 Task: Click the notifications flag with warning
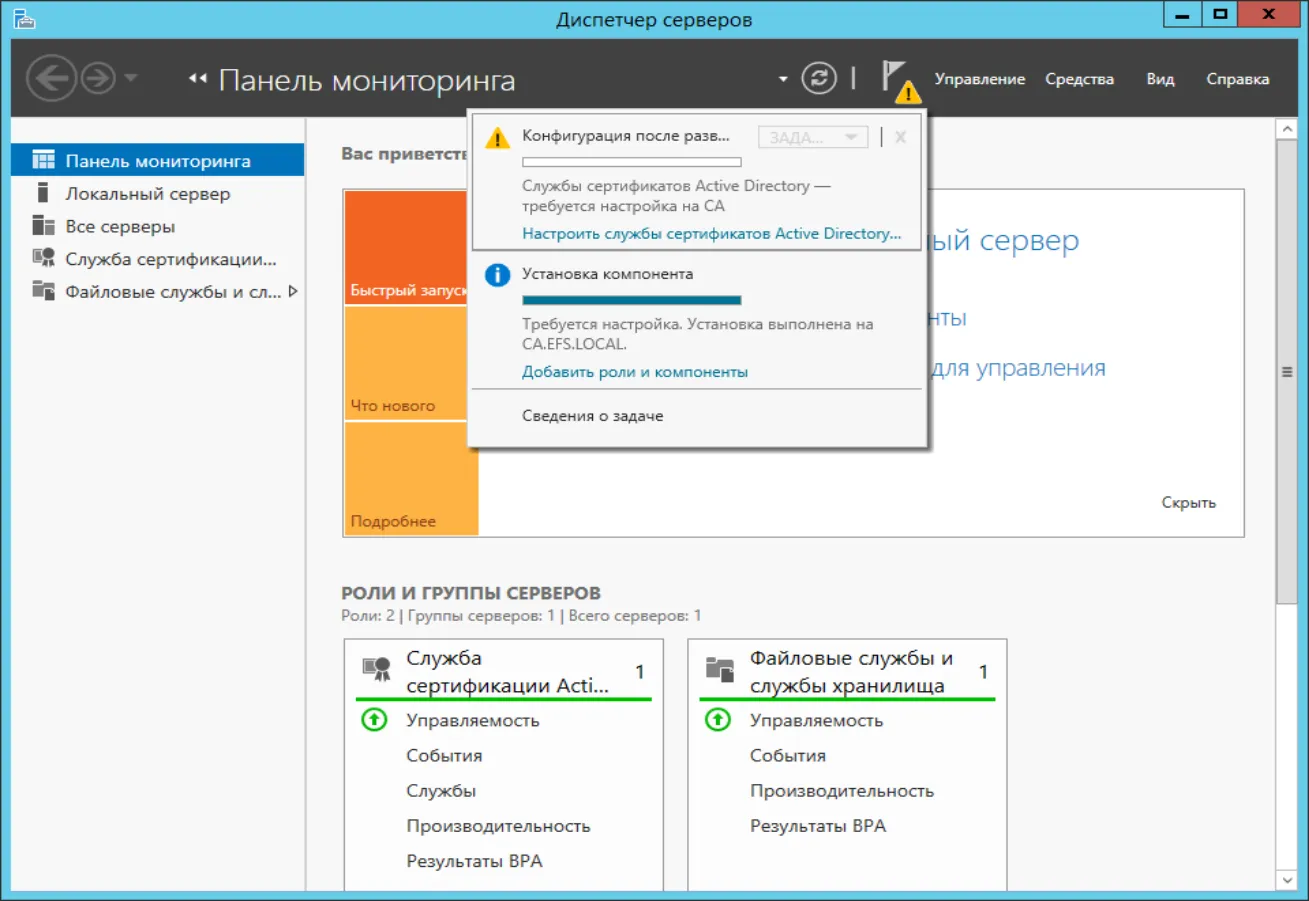click(899, 81)
